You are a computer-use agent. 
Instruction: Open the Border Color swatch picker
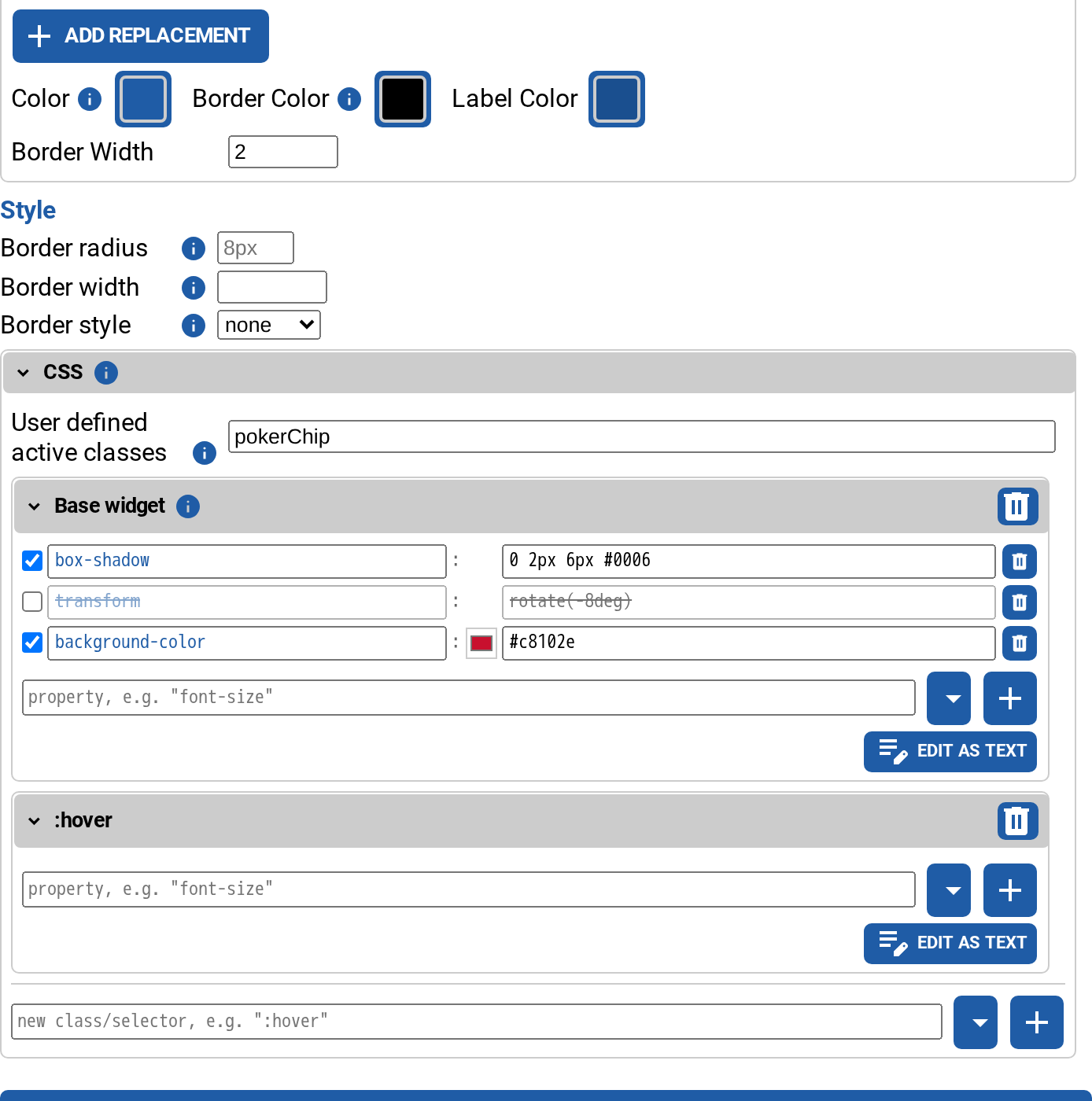coord(403,99)
